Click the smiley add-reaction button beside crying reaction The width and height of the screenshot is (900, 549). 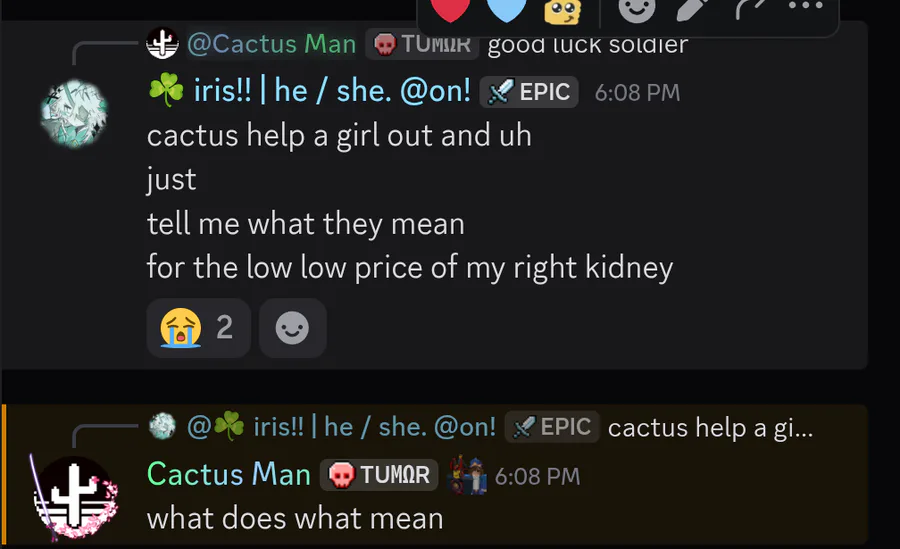click(292, 327)
